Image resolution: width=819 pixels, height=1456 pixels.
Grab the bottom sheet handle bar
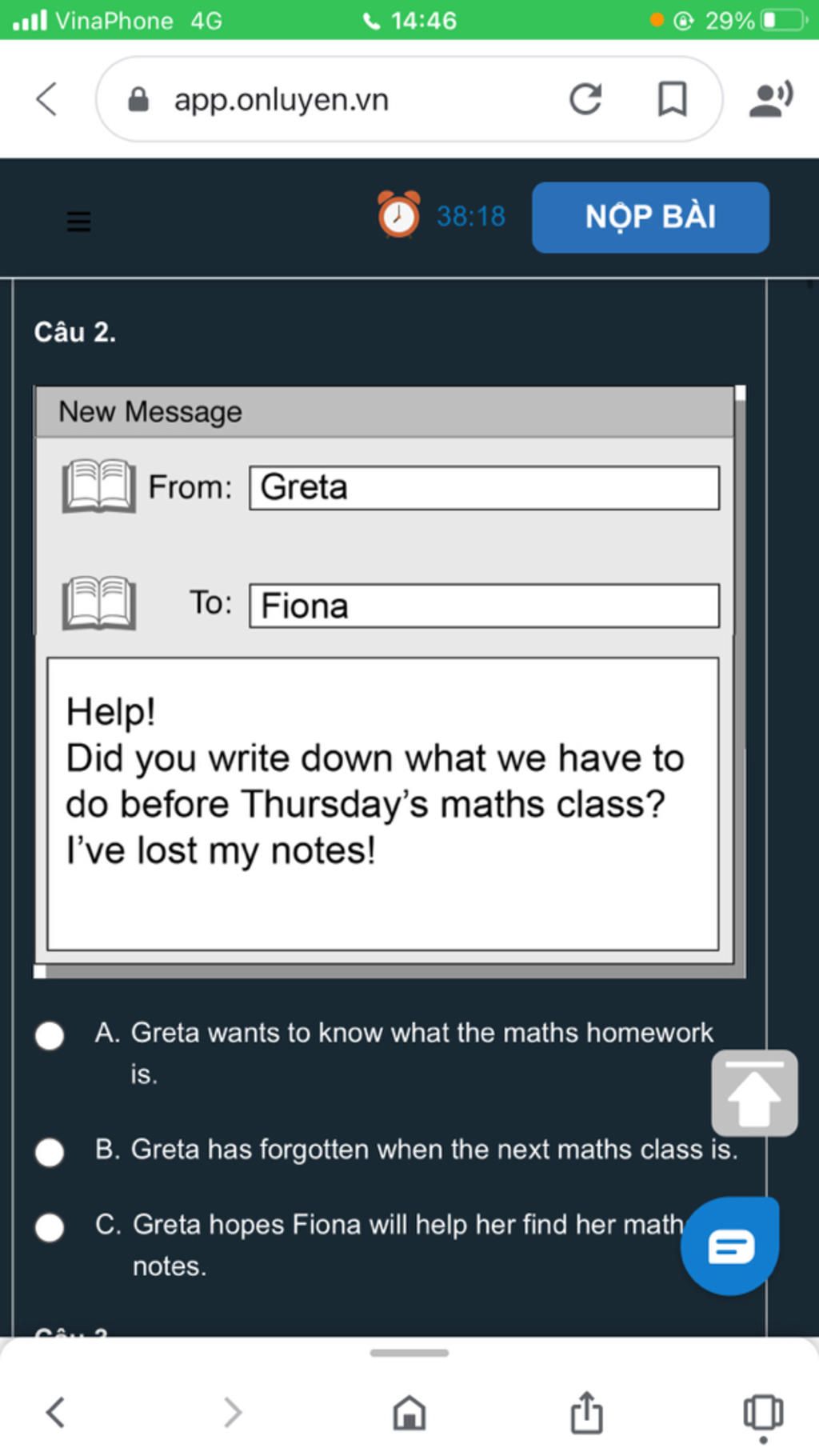(x=409, y=1353)
